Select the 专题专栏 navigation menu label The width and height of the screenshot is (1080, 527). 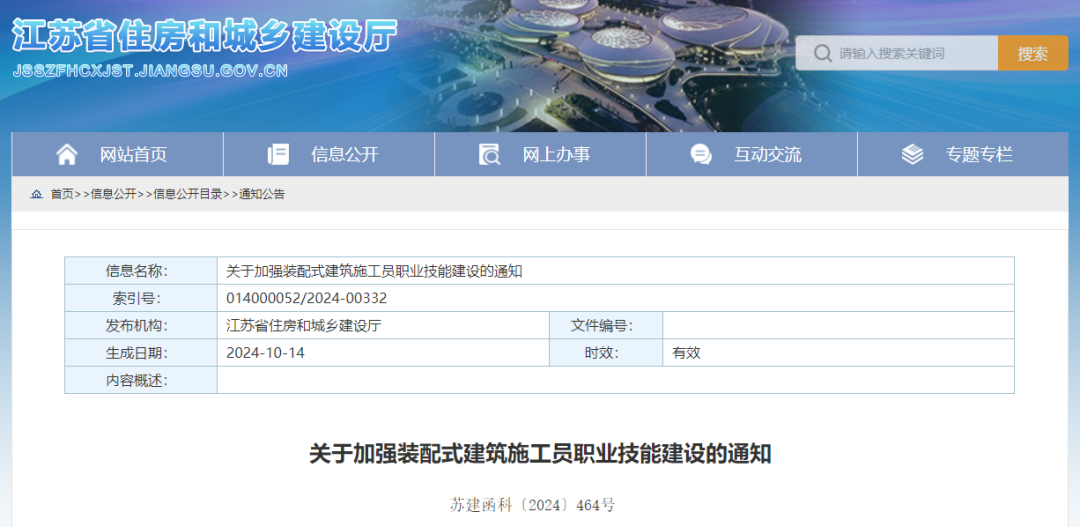(x=979, y=154)
